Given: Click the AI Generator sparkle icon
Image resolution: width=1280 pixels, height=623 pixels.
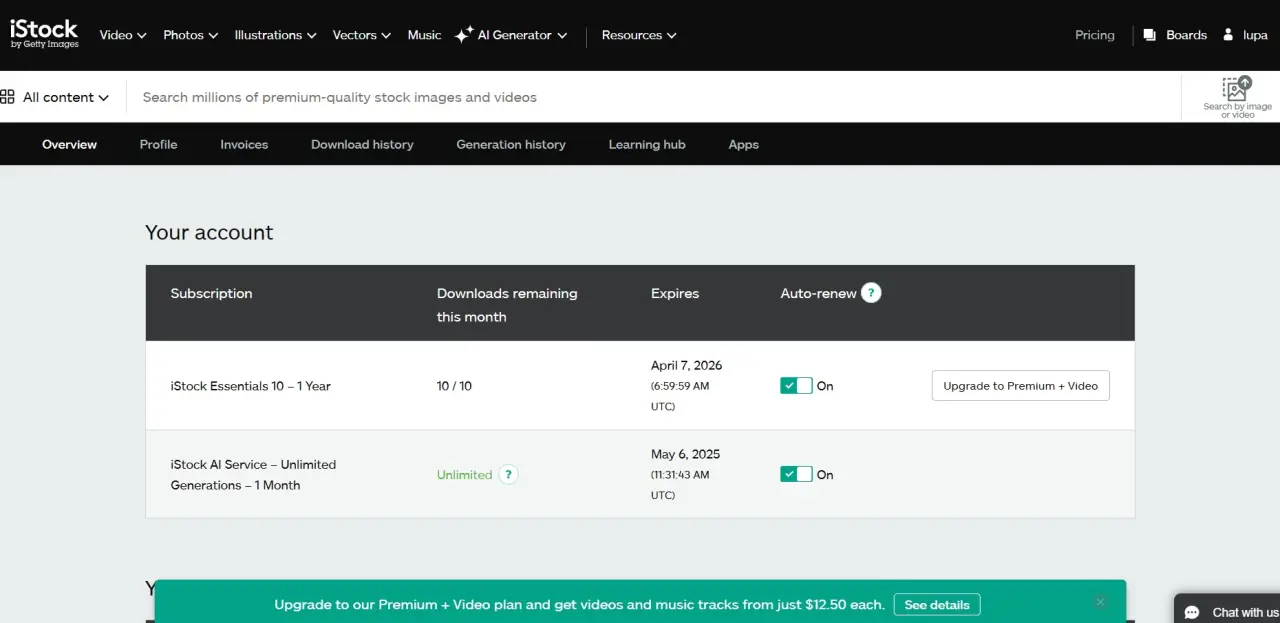Looking at the screenshot, I should pos(464,35).
